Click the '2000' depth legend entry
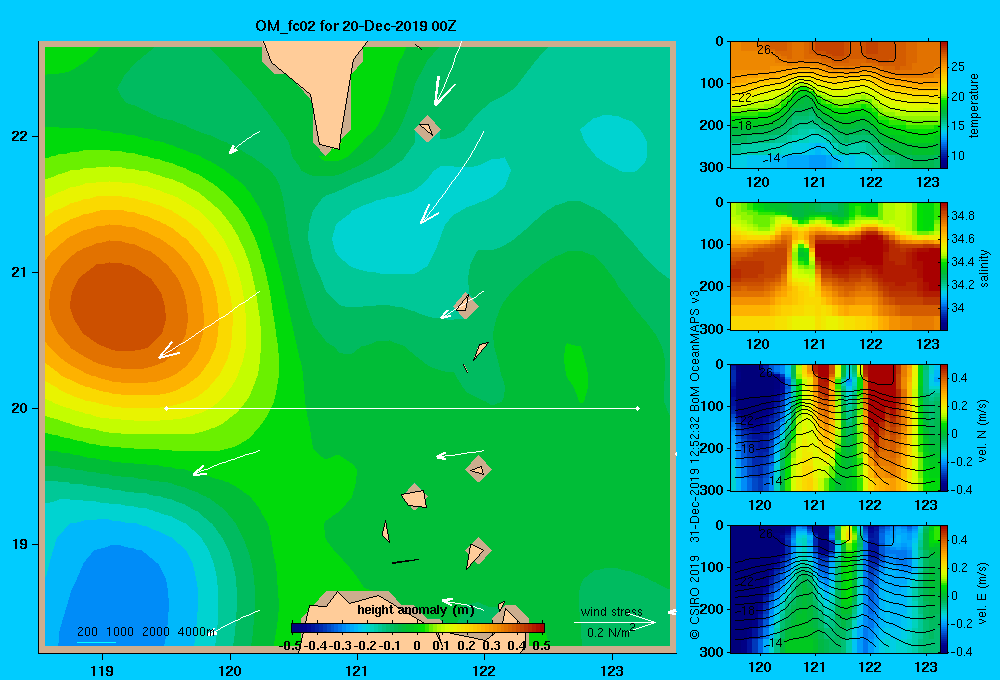The height and width of the screenshot is (680, 1000). 156,632
